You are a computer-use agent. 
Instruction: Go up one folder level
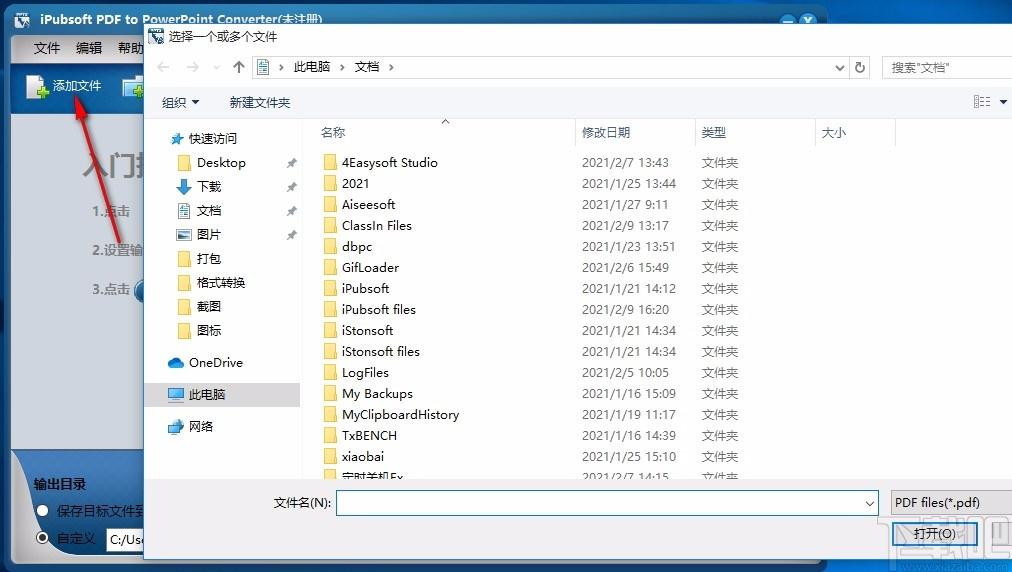pyautogui.click(x=239, y=67)
